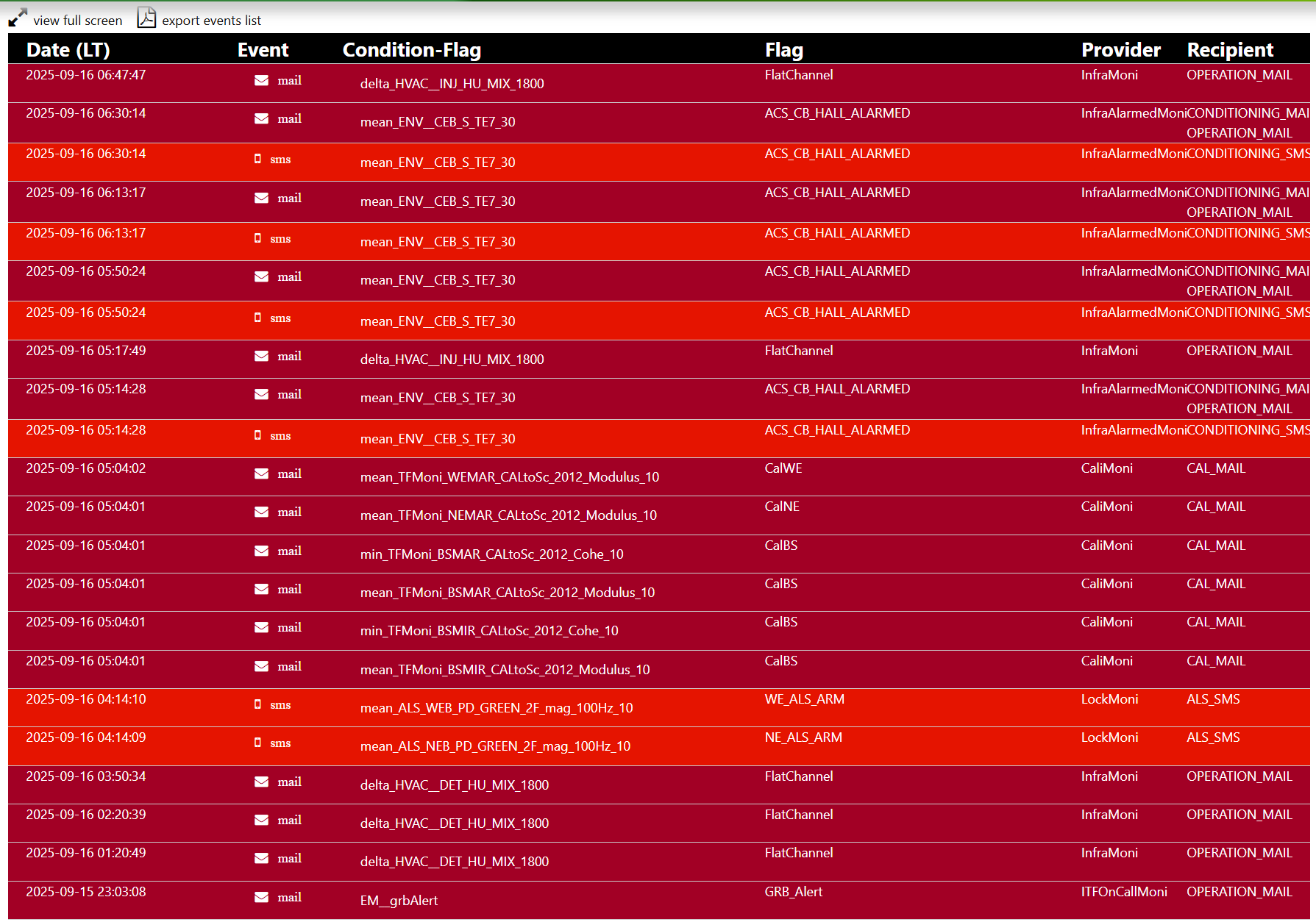Select delta_HVAC__DET_HU_MIX_1800 in the 02:20:39 row
The image size is (1316, 922).
click(x=455, y=823)
